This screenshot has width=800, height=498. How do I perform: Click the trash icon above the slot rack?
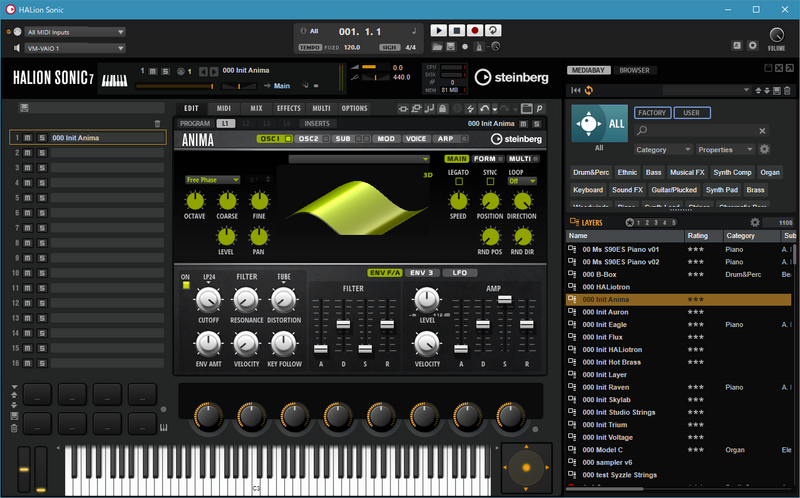click(157, 123)
